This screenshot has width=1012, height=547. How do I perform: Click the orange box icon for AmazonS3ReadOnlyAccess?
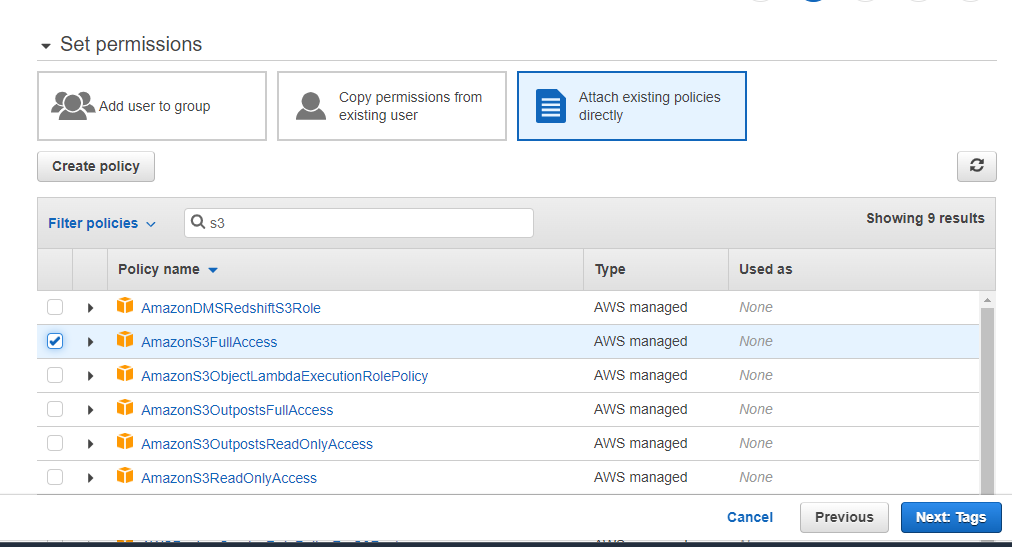tap(125, 476)
